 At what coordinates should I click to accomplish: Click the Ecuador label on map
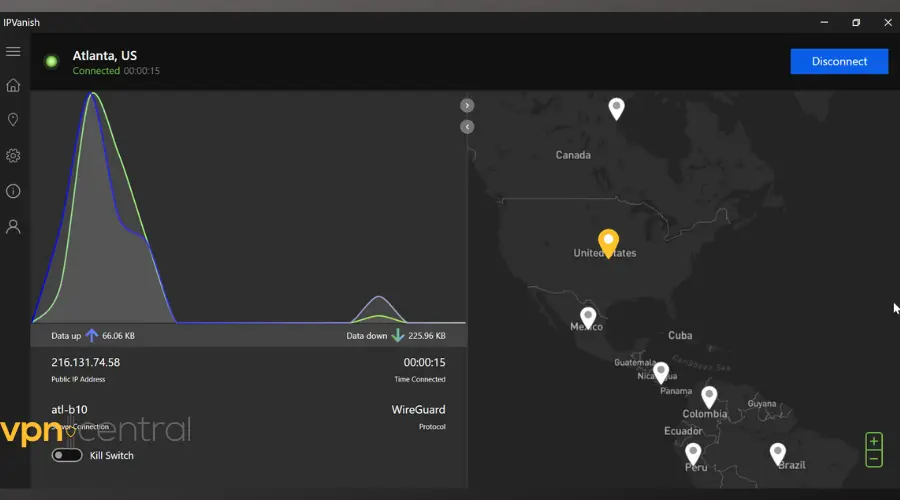(x=683, y=431)
